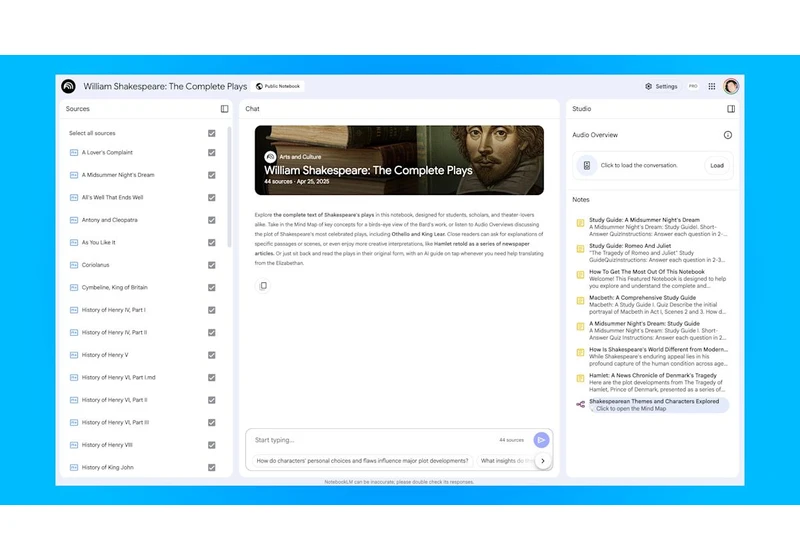Click the note icon for Macbeth: A Comprehensive Study Guide
The height and width of the screenshot is (560, 800).
pyautogui.click(x=581, y=301)
